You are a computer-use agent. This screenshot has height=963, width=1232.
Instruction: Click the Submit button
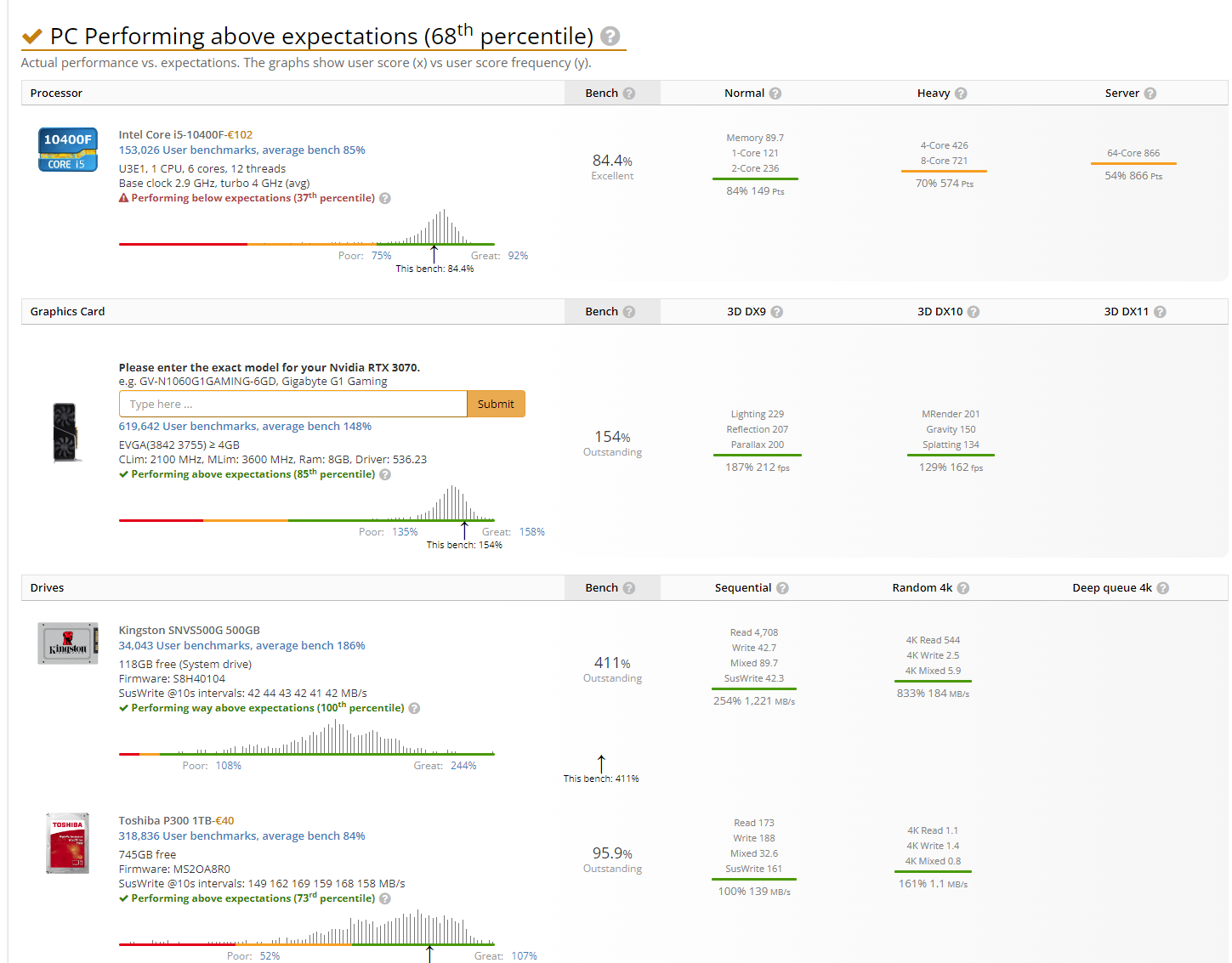click(496, 404)
